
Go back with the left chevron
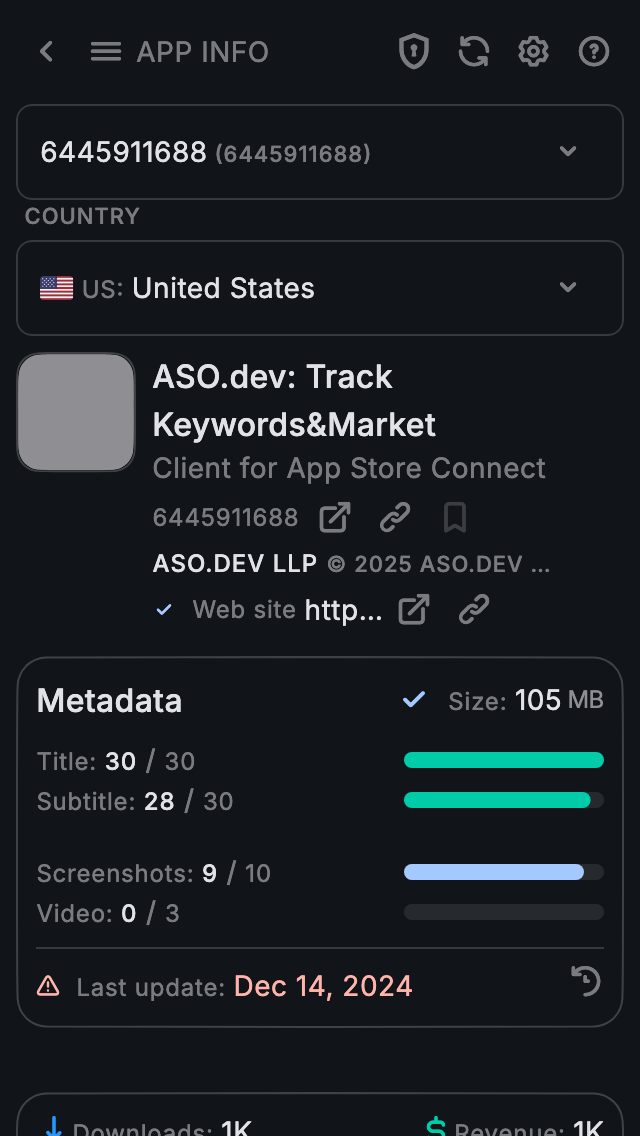pos(46,52)
